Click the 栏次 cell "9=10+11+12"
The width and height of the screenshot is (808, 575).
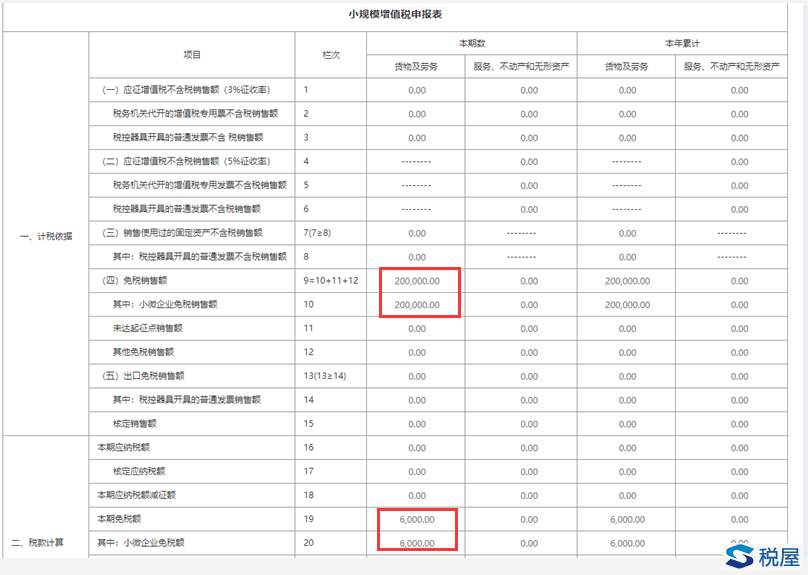331,281
